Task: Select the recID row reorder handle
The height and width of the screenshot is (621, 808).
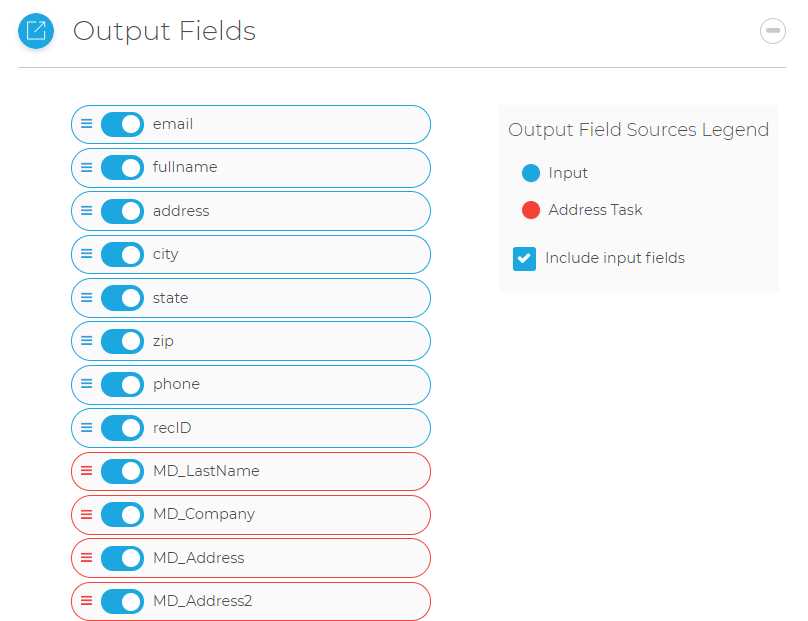Action: pyautogui.click(x=86, y=428)
